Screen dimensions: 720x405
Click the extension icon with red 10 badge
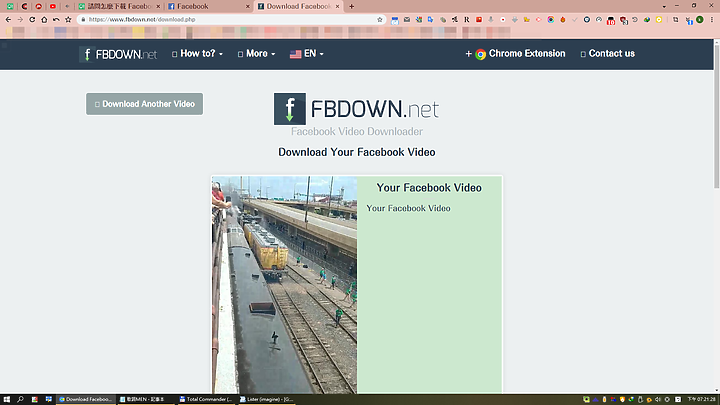611,20
